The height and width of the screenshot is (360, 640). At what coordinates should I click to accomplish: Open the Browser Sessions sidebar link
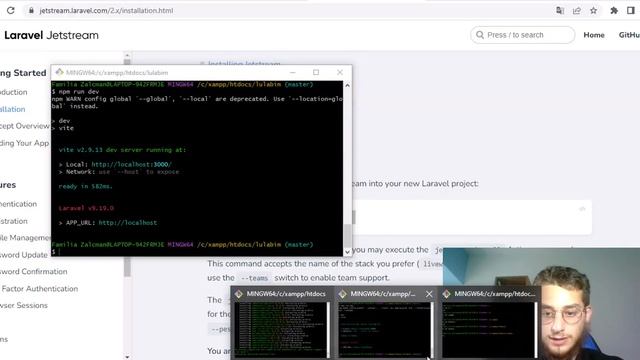point(24,305)
